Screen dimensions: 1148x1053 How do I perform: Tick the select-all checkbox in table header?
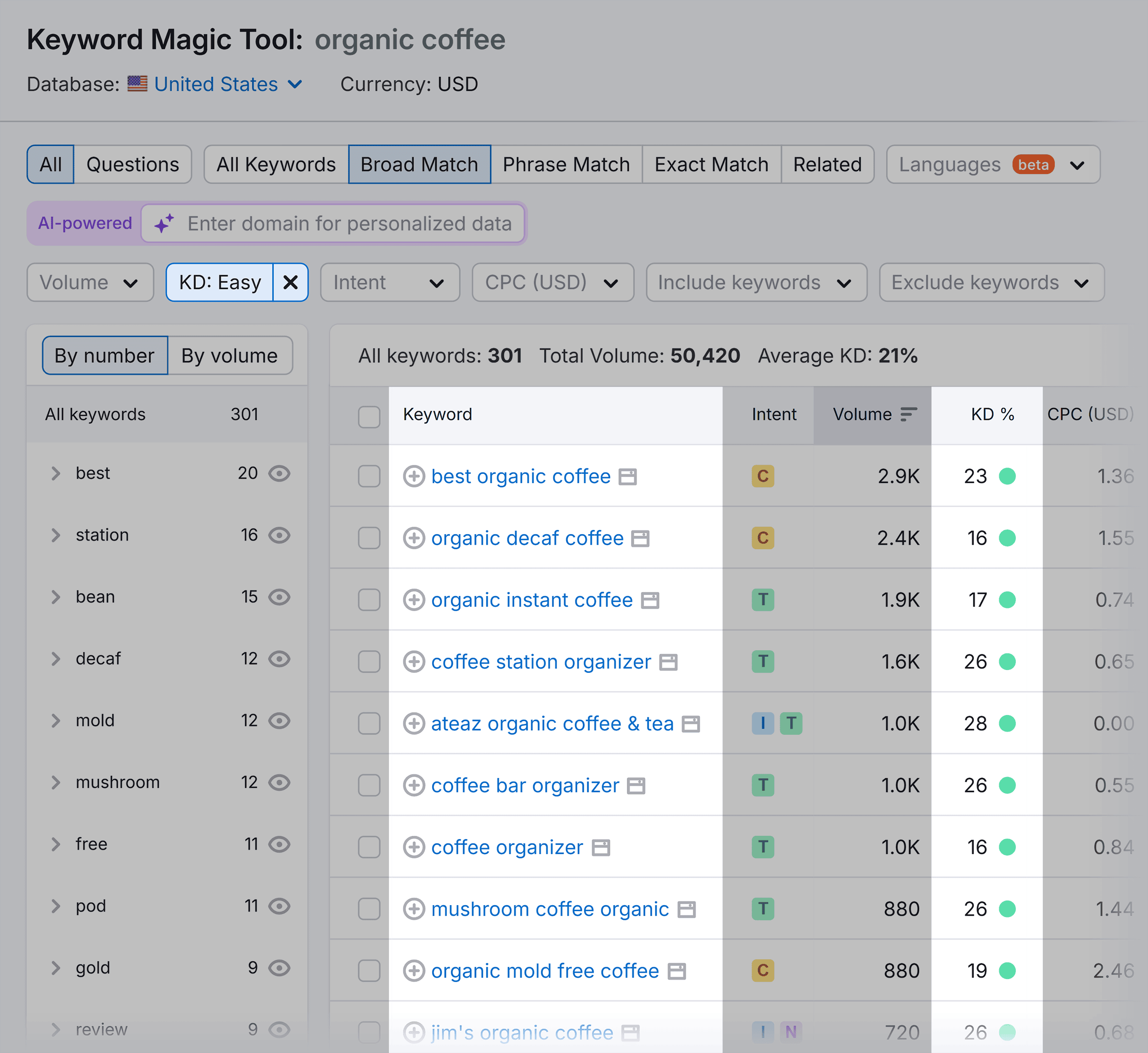[x=369, y=417]
